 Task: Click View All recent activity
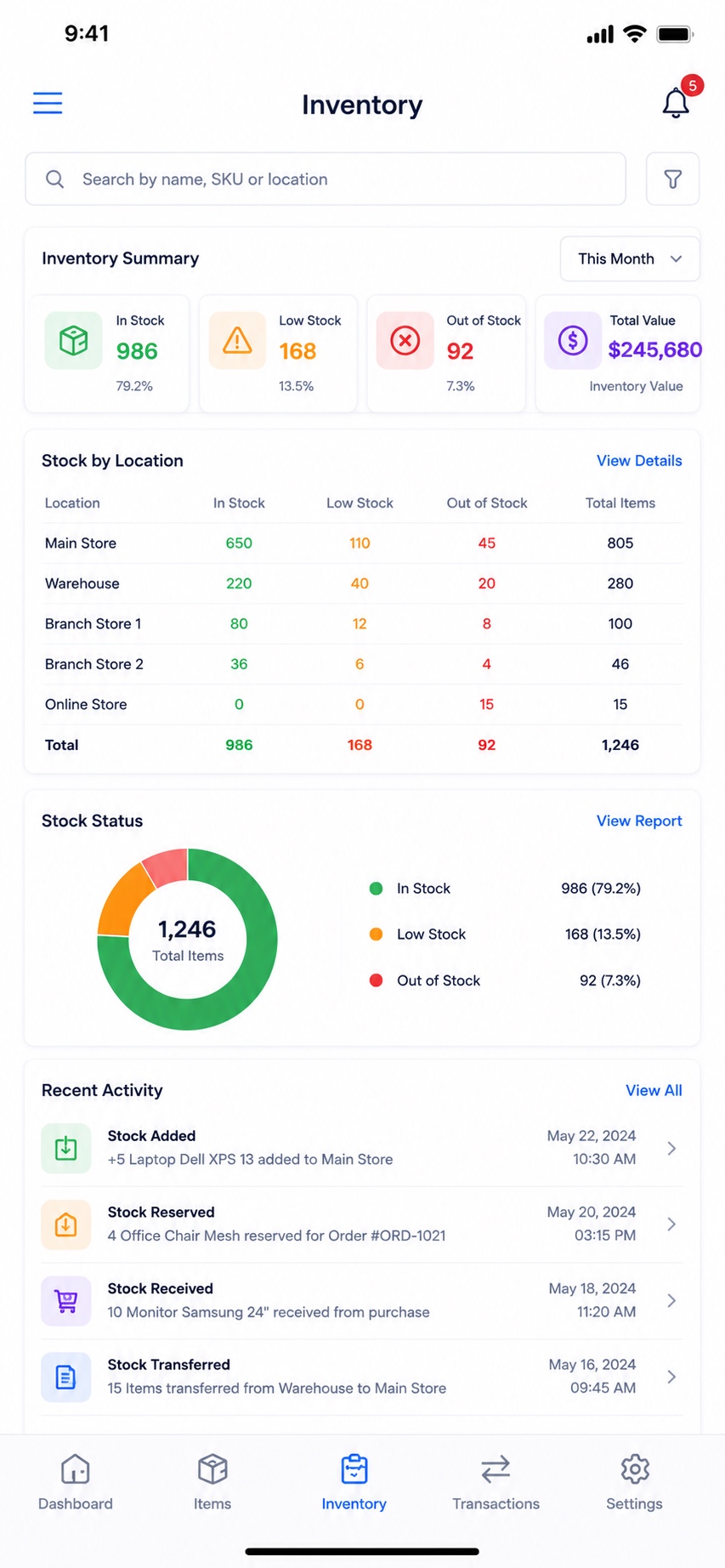point(654,1090)
